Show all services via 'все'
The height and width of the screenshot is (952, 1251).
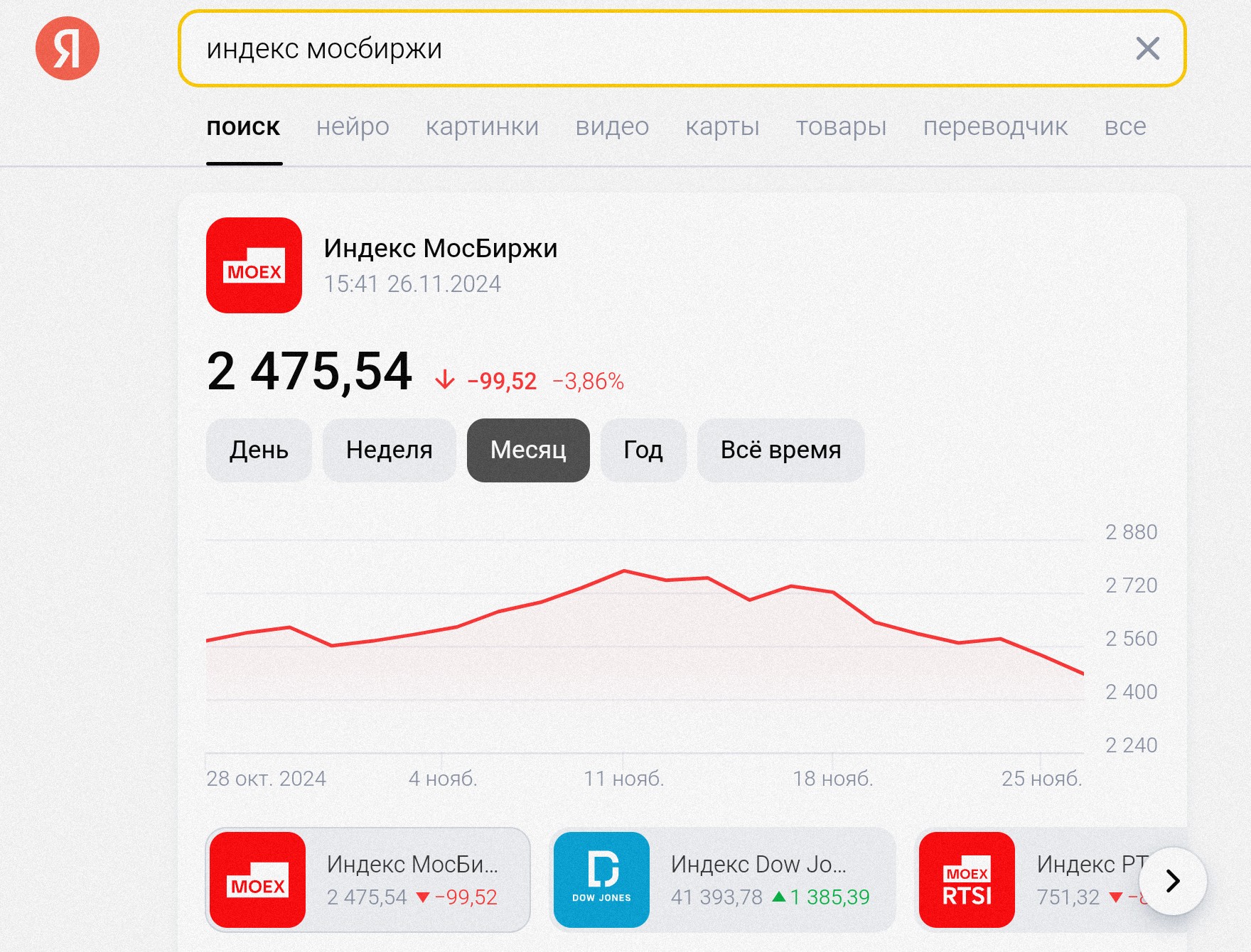pyautogui.click(x=1125, y=126)
